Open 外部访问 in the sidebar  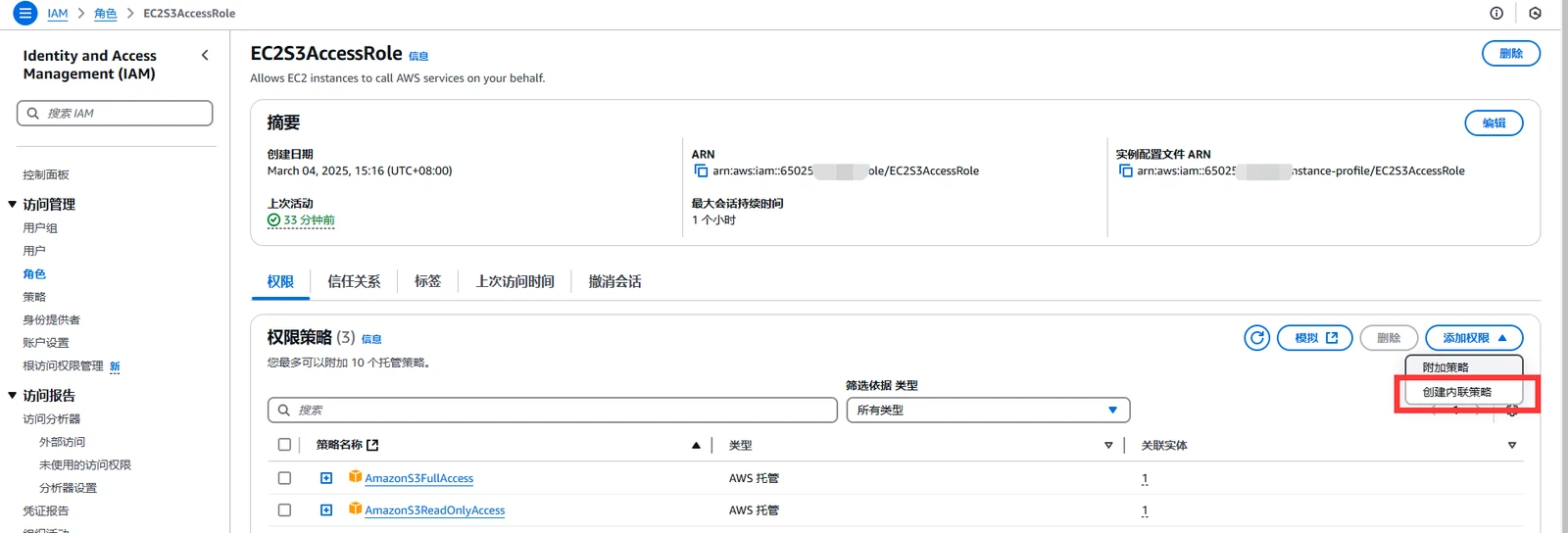(x=62, y=442)
